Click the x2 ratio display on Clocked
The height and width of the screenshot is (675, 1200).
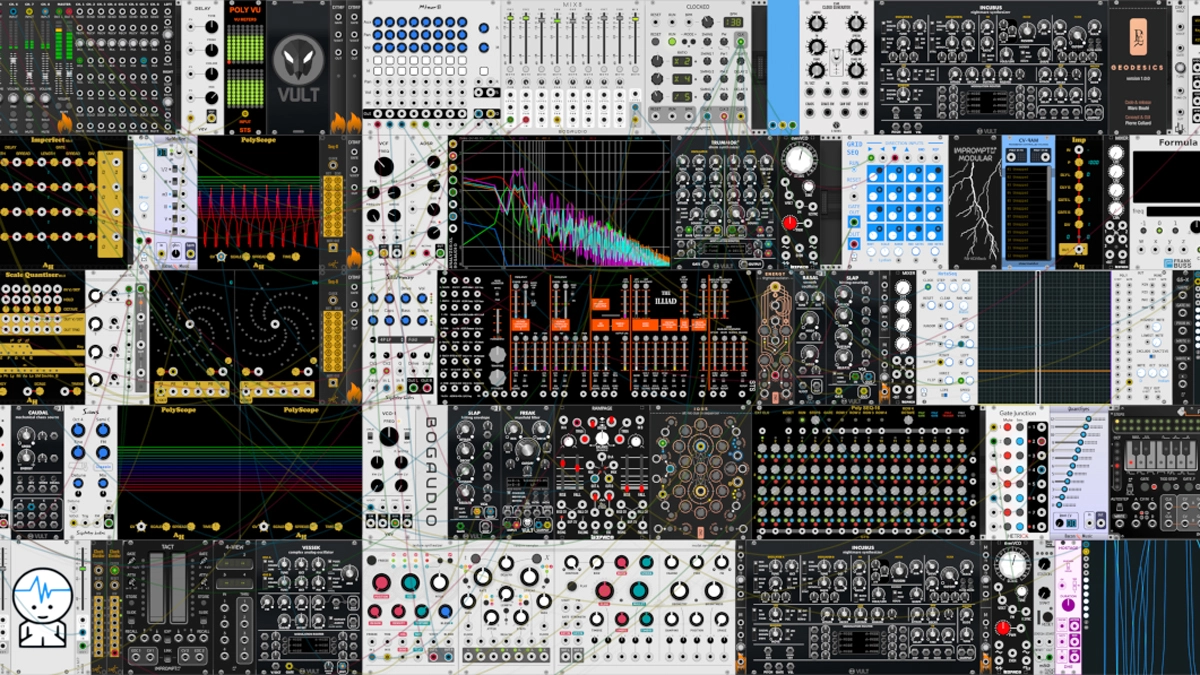[x=683, y=60]
